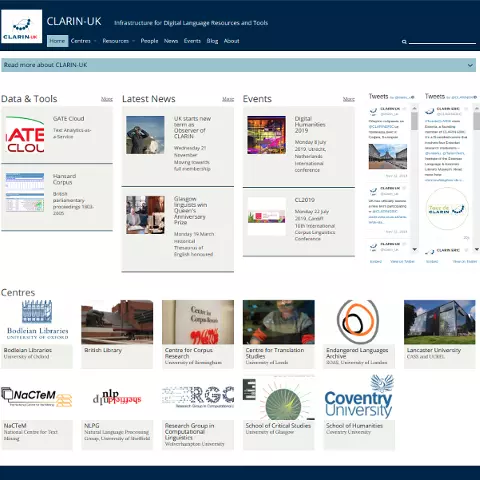
Task: Click the RGCL logo
Action: point(198,397)
